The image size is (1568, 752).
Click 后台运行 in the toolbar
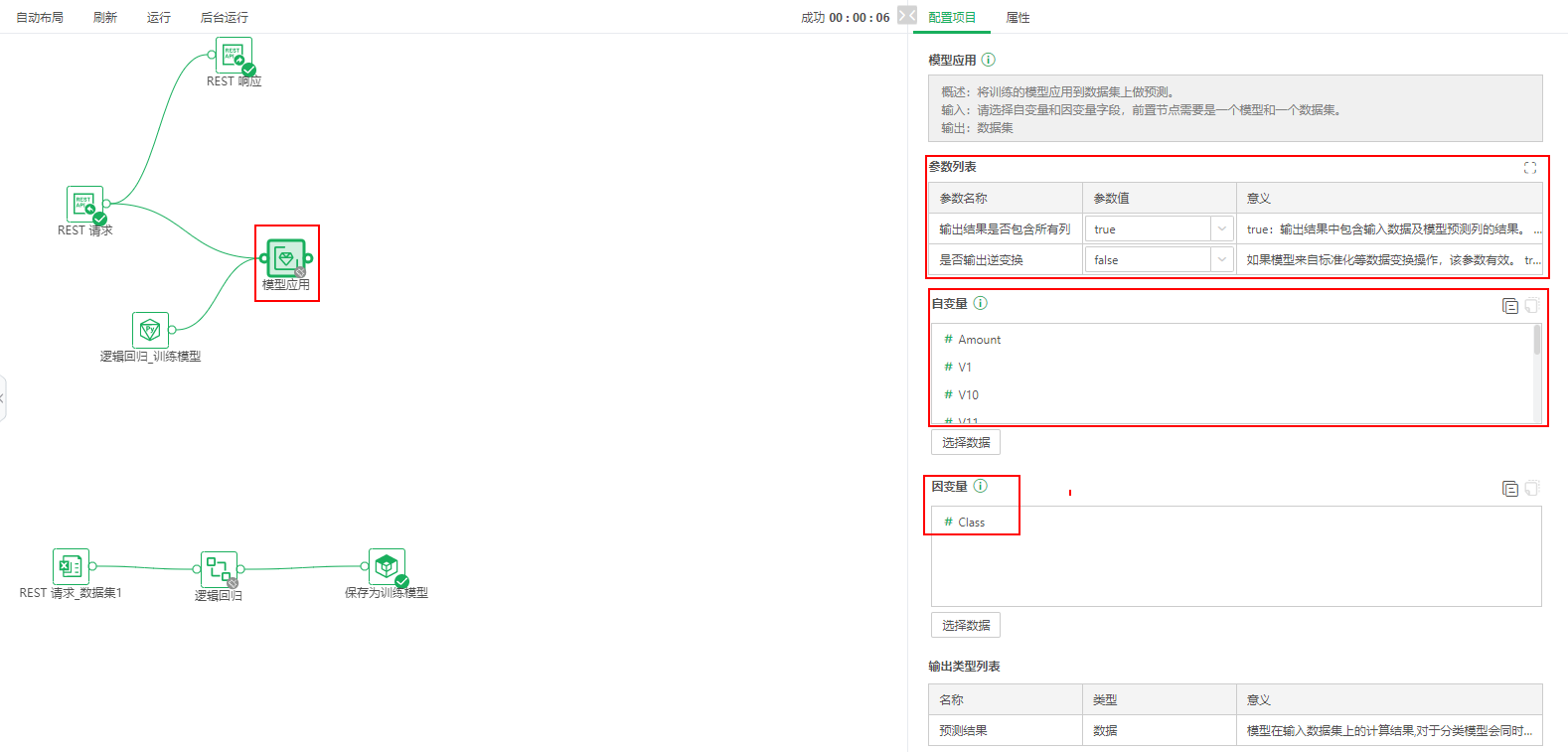tap(225, 17)
